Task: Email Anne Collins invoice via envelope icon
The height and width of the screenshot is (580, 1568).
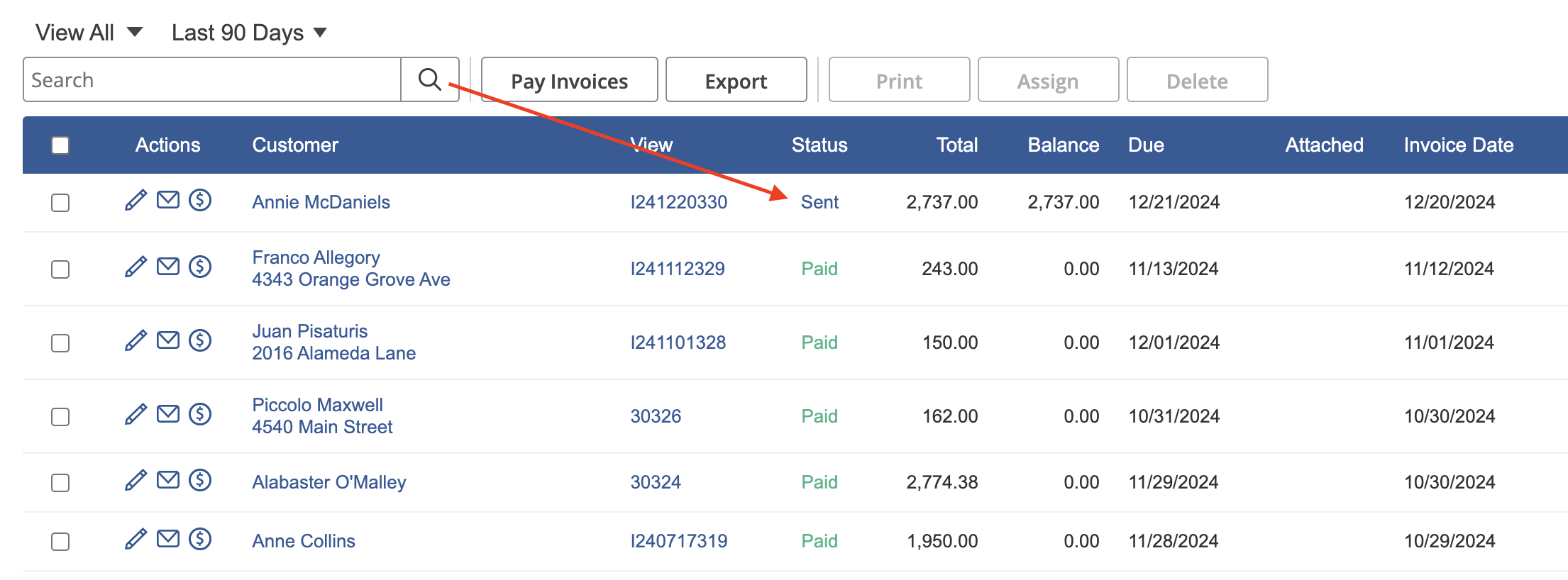Action: [168, 539]
